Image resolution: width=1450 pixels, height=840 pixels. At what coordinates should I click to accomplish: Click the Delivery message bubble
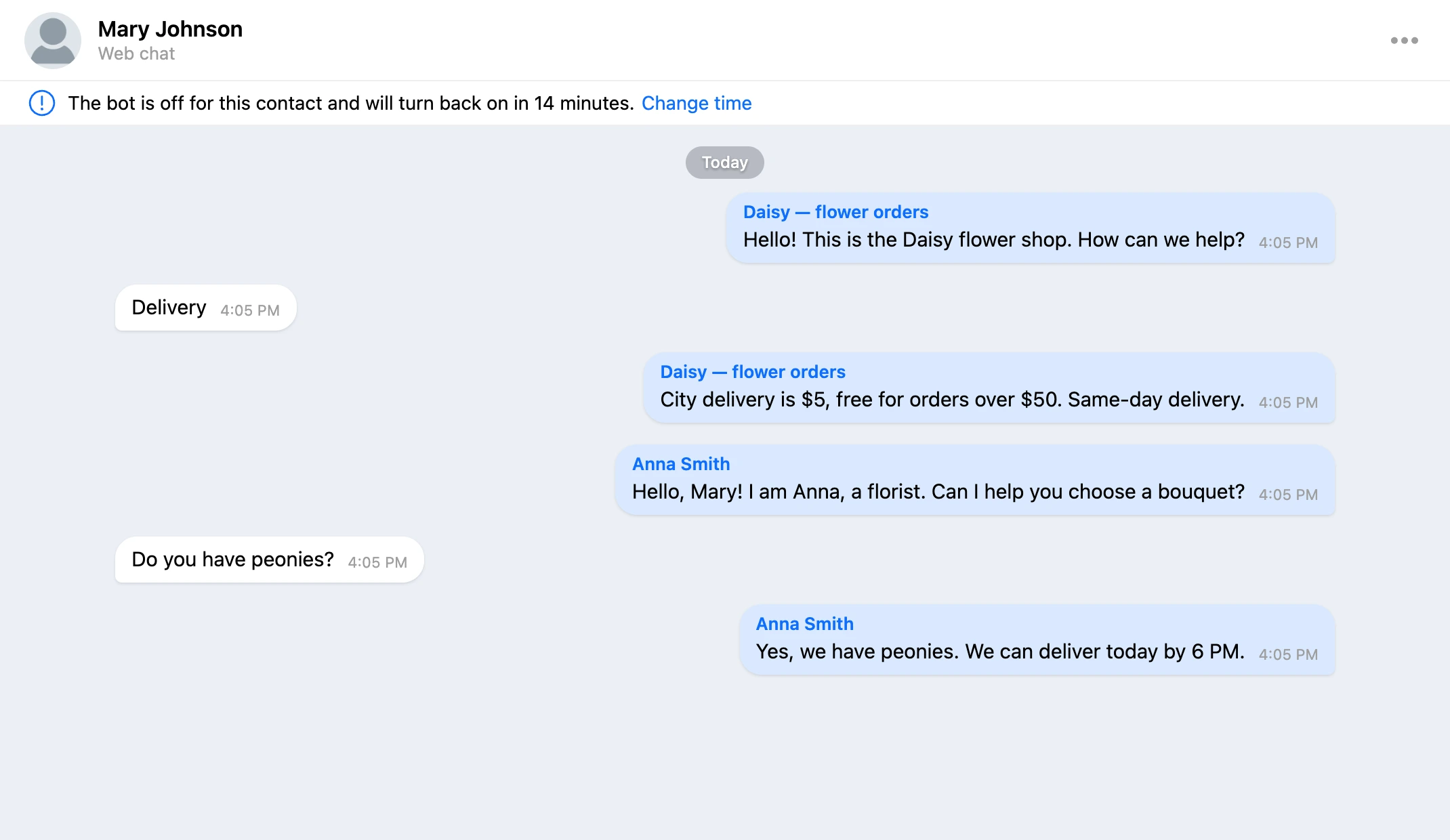pyautogui.click(x=205, y=308)
